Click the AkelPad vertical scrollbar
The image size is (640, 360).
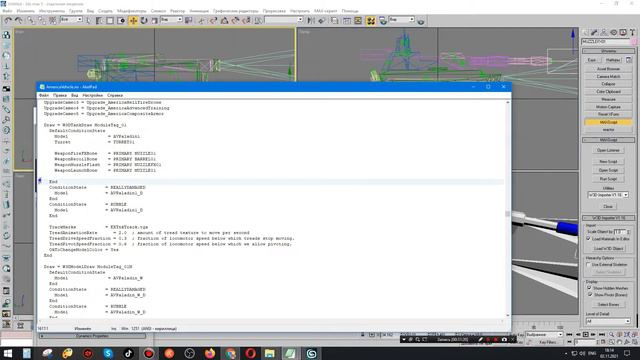pos(507,208)
